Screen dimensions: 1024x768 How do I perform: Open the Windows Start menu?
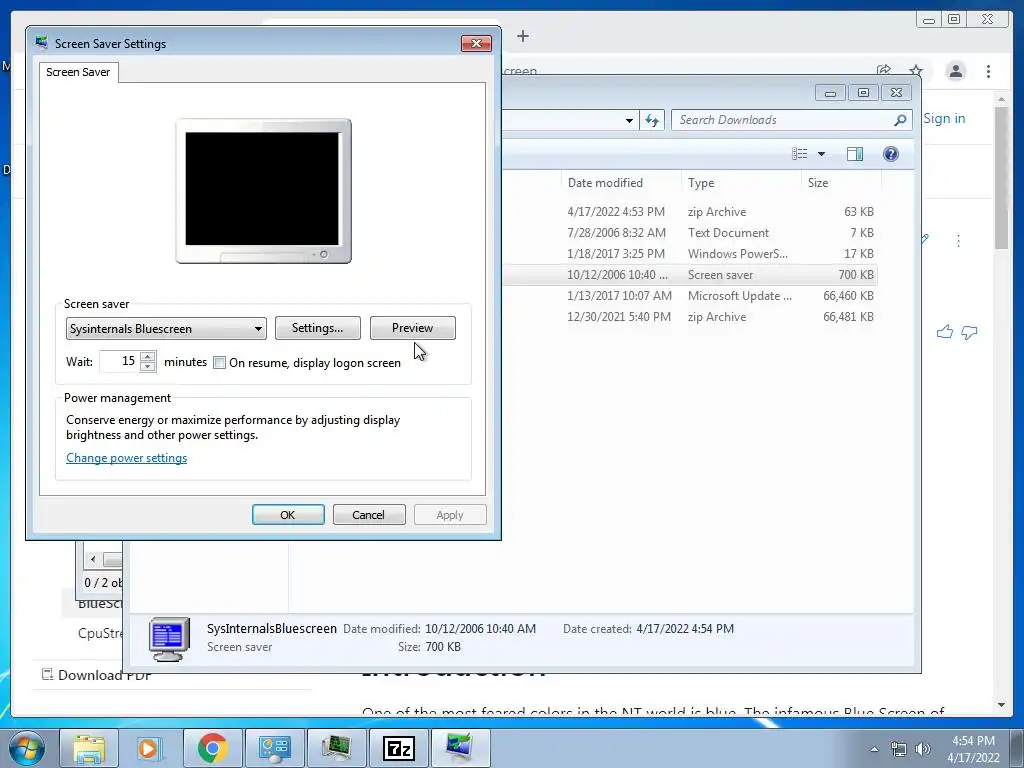click(x=27, y=748)
